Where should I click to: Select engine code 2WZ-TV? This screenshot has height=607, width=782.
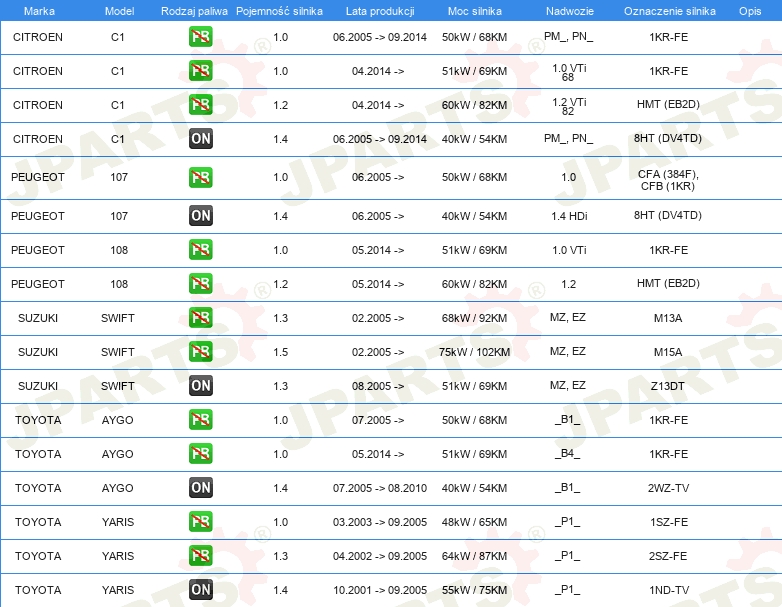coord(668,488)
